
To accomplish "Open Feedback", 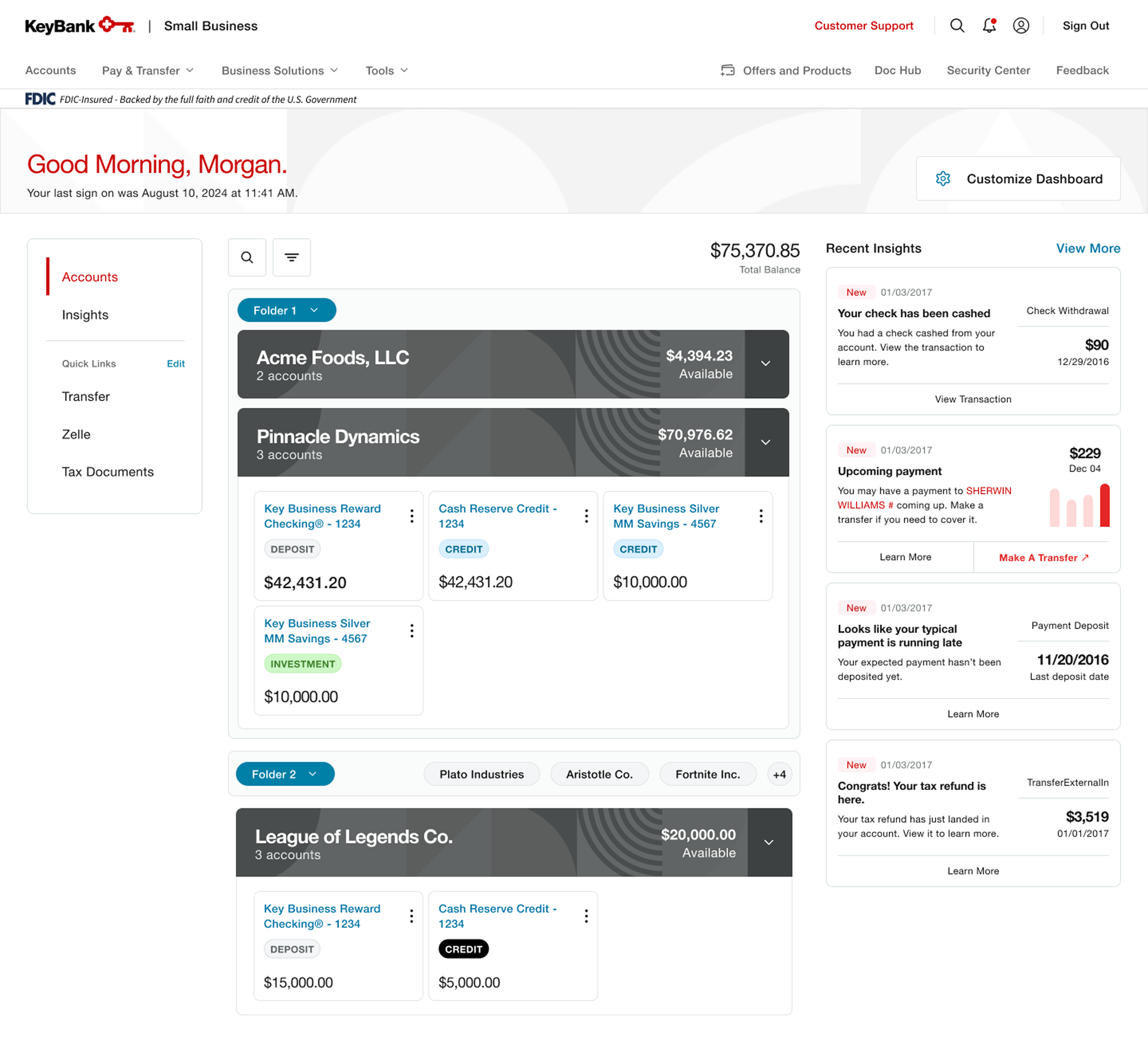I will (1082, 71).
